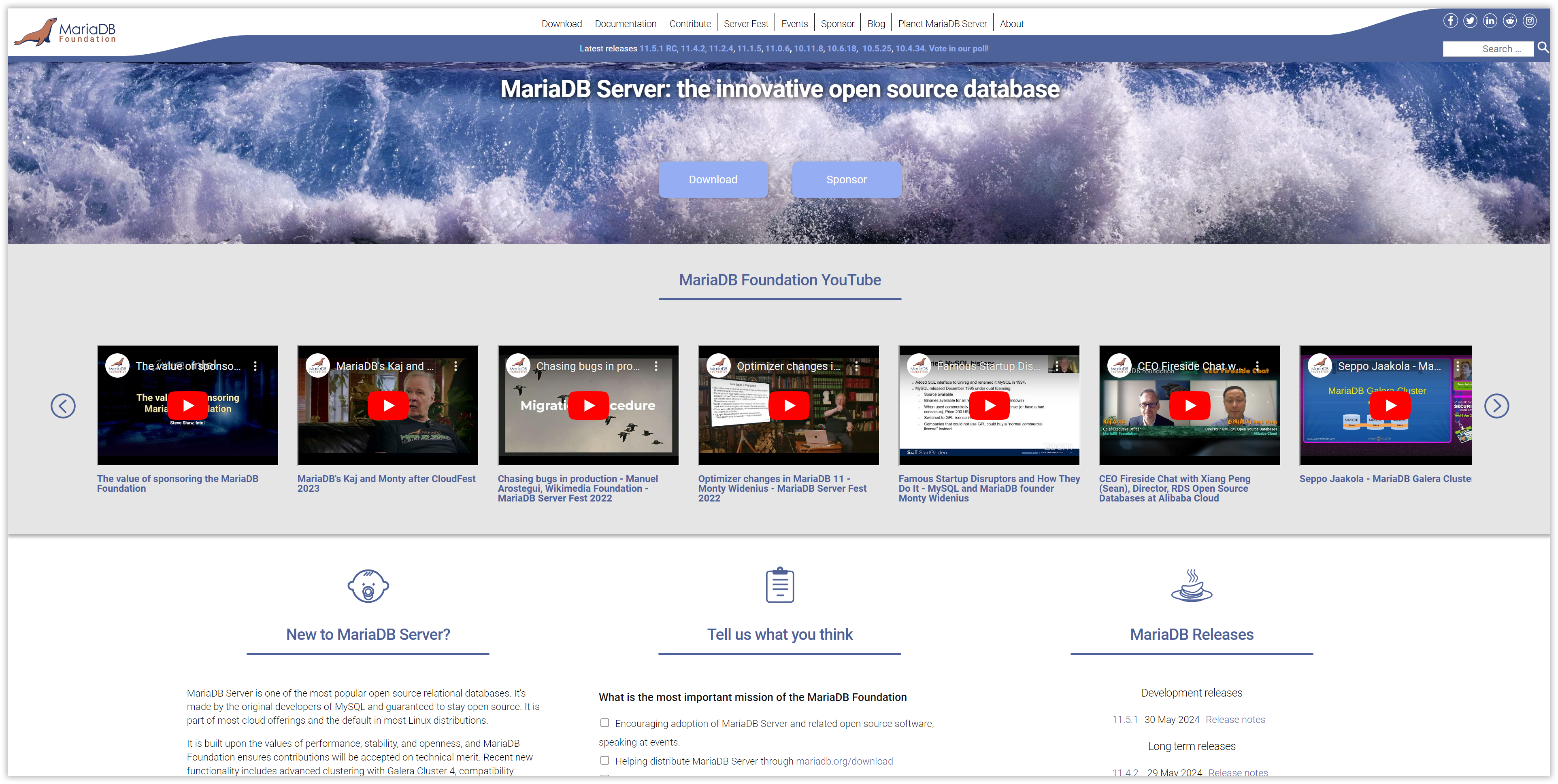Check 'Encouraging adoption of MariaDB Server' option

604,723
